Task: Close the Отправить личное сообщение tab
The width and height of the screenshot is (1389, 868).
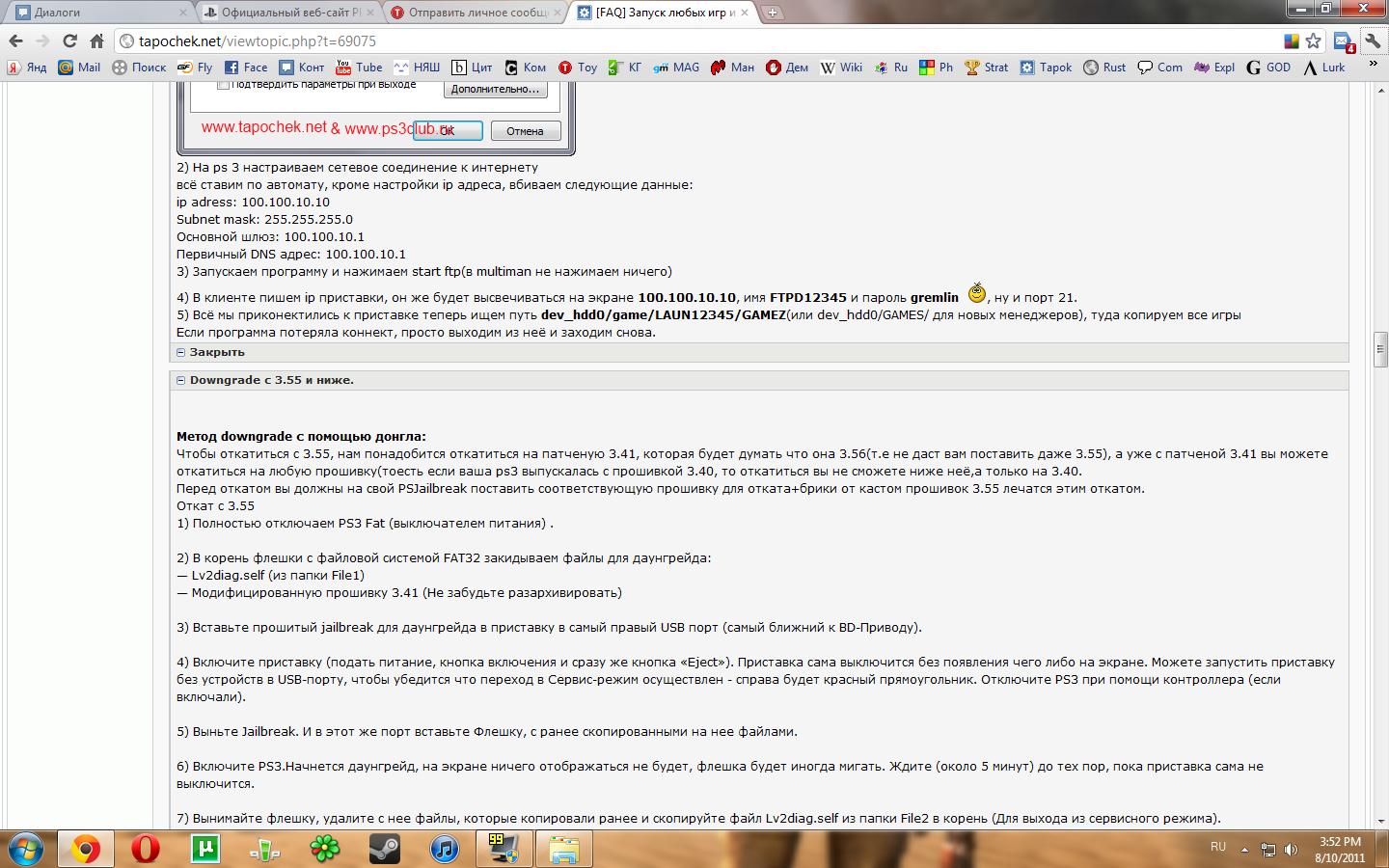Action: [x=558, y=13]
